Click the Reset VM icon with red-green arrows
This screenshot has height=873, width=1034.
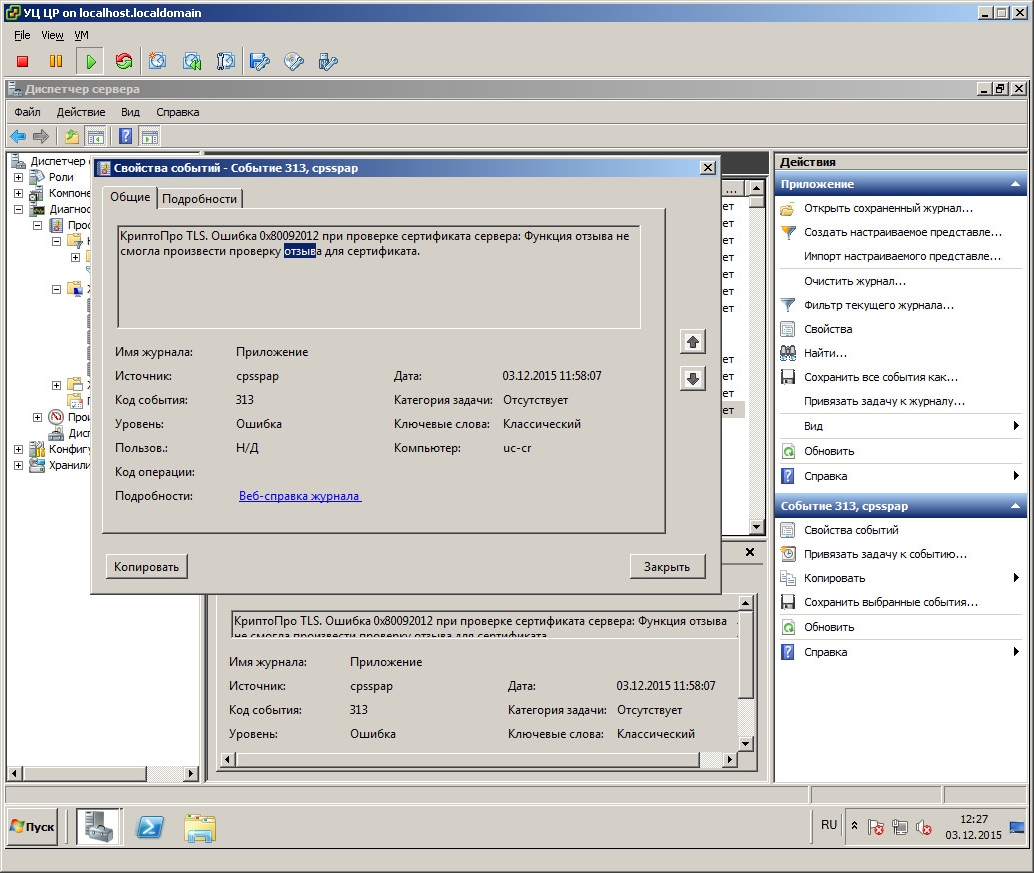[x=124, y=62]
